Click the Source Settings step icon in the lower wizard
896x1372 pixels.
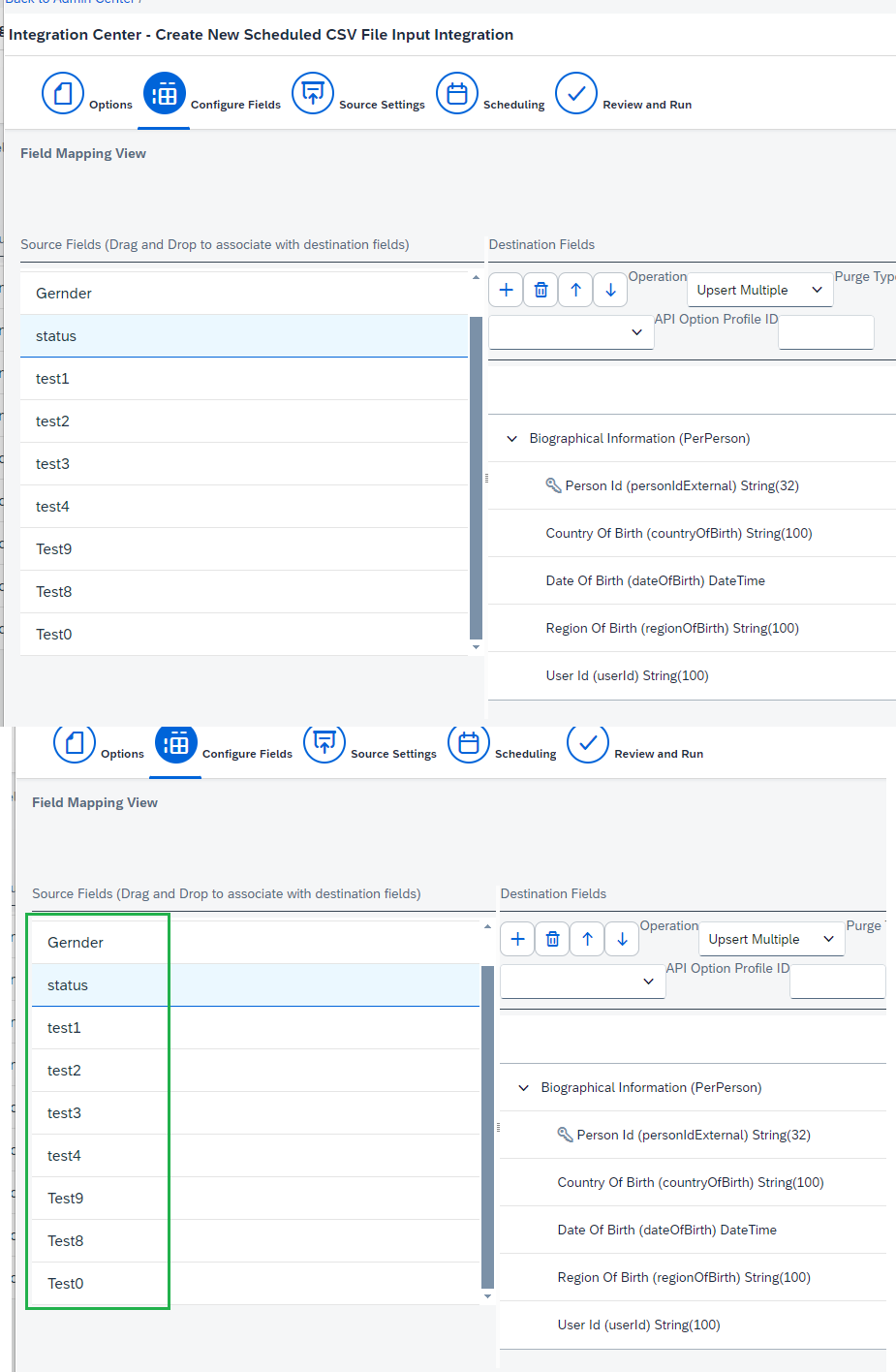[x=324, y=743]
